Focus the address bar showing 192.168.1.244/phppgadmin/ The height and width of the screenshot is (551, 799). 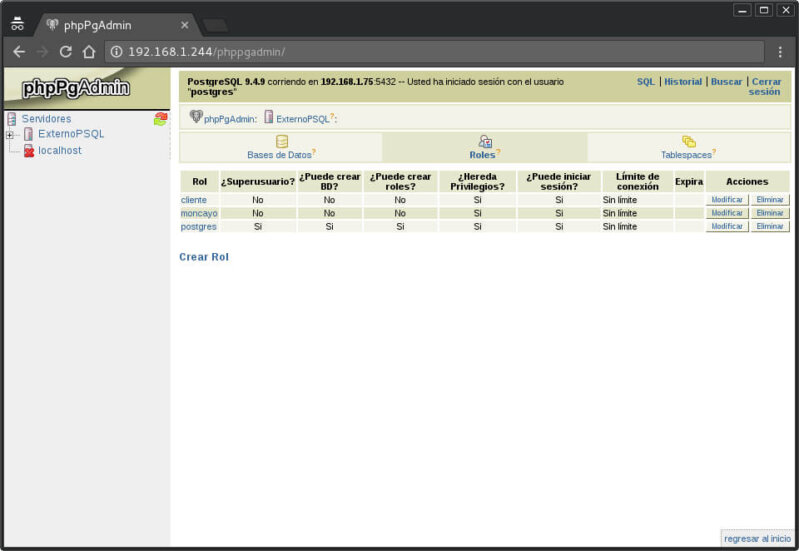pos(435,51)
